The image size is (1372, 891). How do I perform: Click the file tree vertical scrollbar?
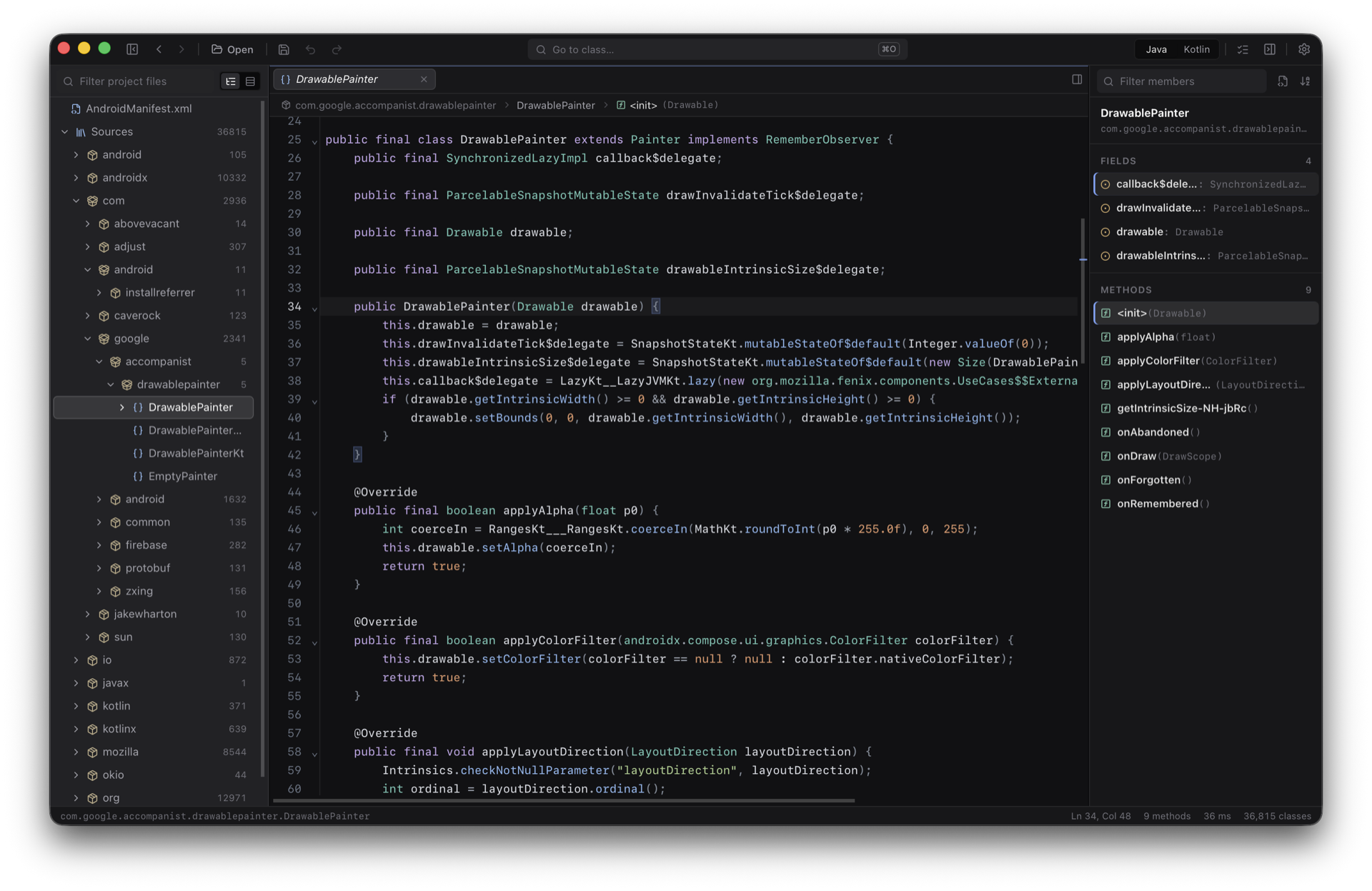pyautogui.click(x=263, y=439)
